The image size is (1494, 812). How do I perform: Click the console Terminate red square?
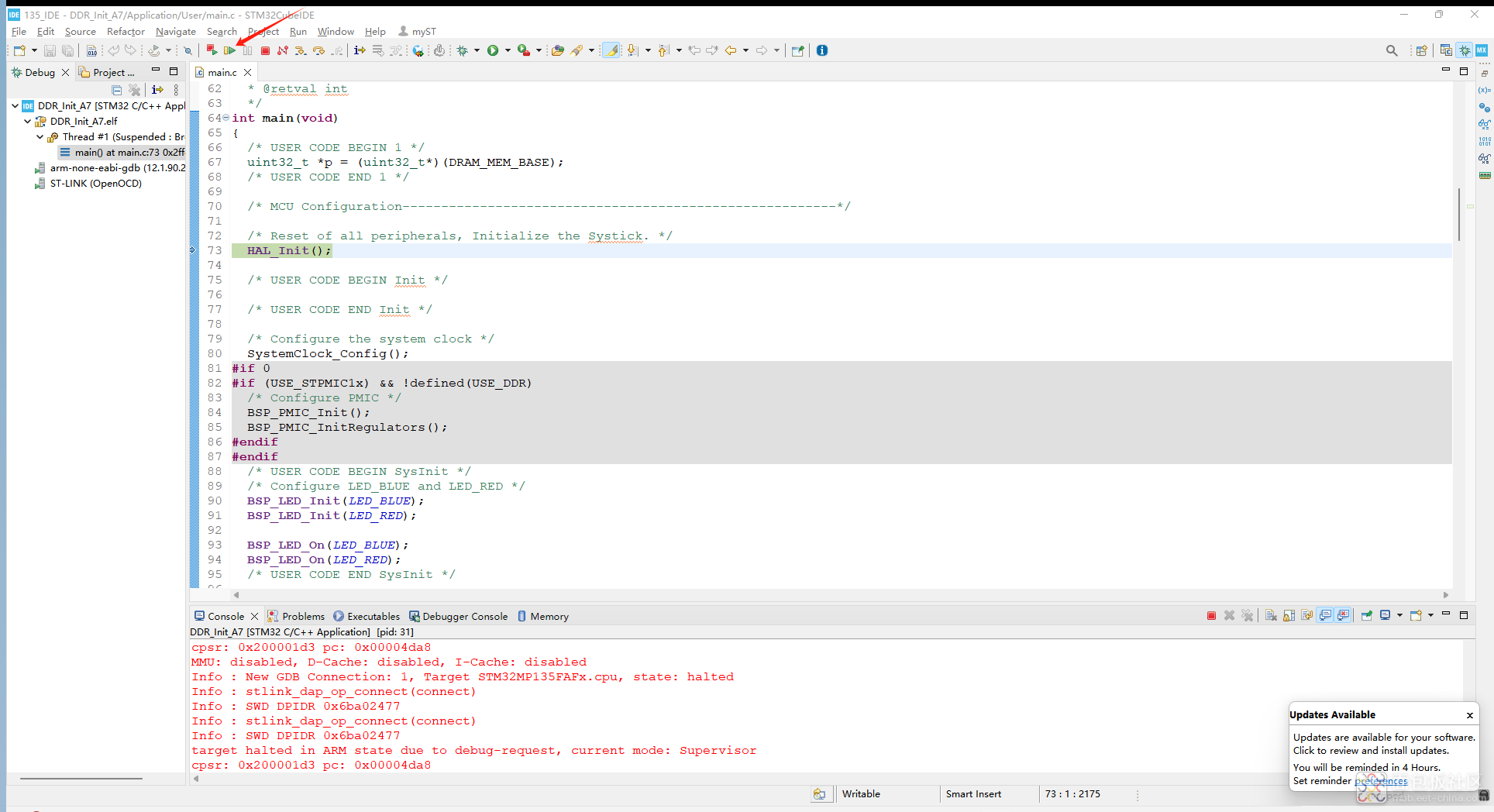pyautogui.click(x=1211, y=616)
